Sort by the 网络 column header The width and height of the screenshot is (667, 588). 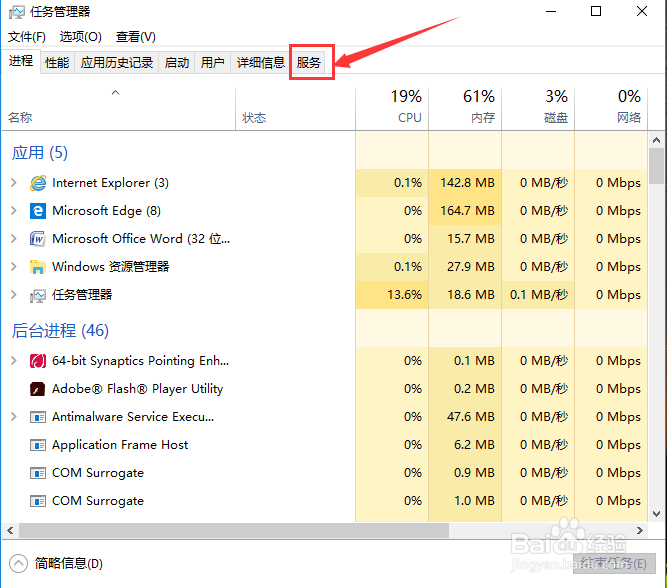(x=611, y=109)
